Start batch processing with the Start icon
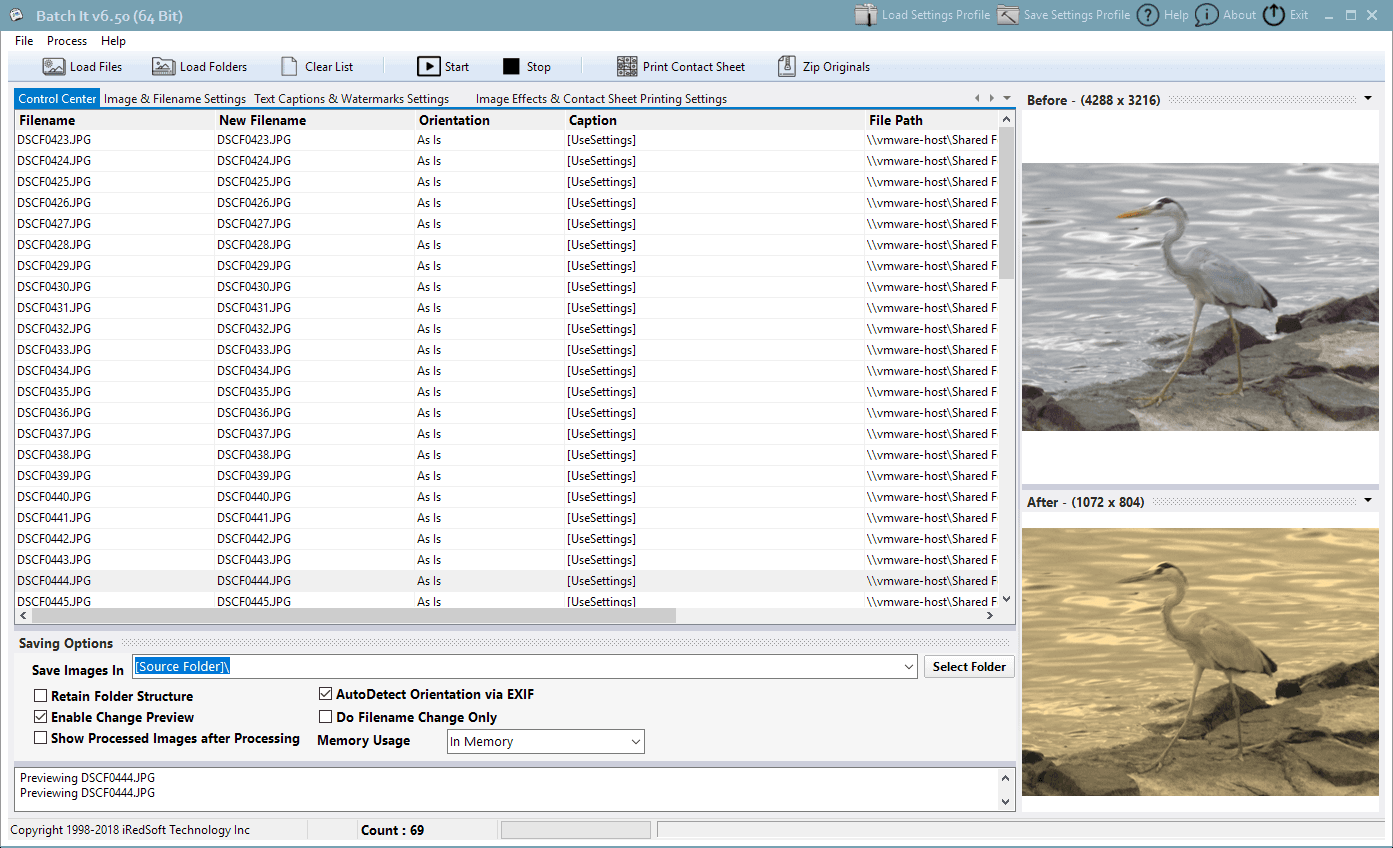Viewport: 1393px width, 848px height. pos(428,67)
